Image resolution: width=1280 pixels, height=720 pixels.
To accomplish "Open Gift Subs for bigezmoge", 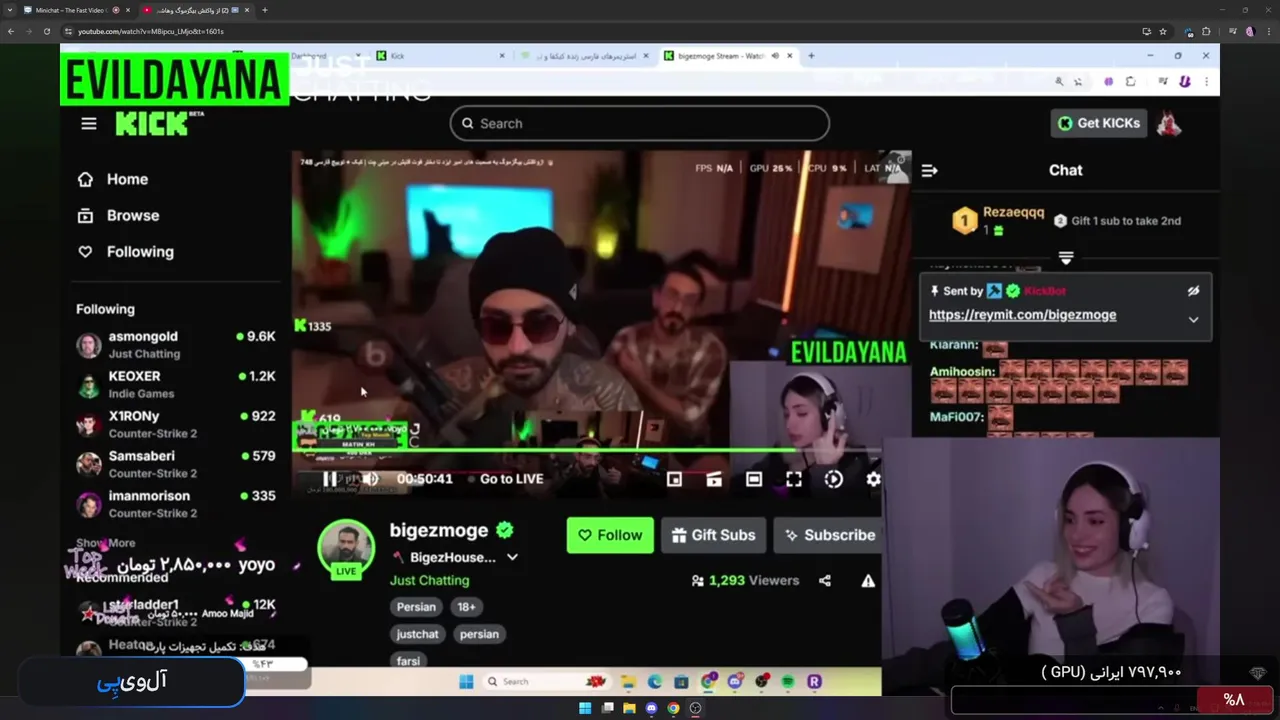I will pos(714,535).
